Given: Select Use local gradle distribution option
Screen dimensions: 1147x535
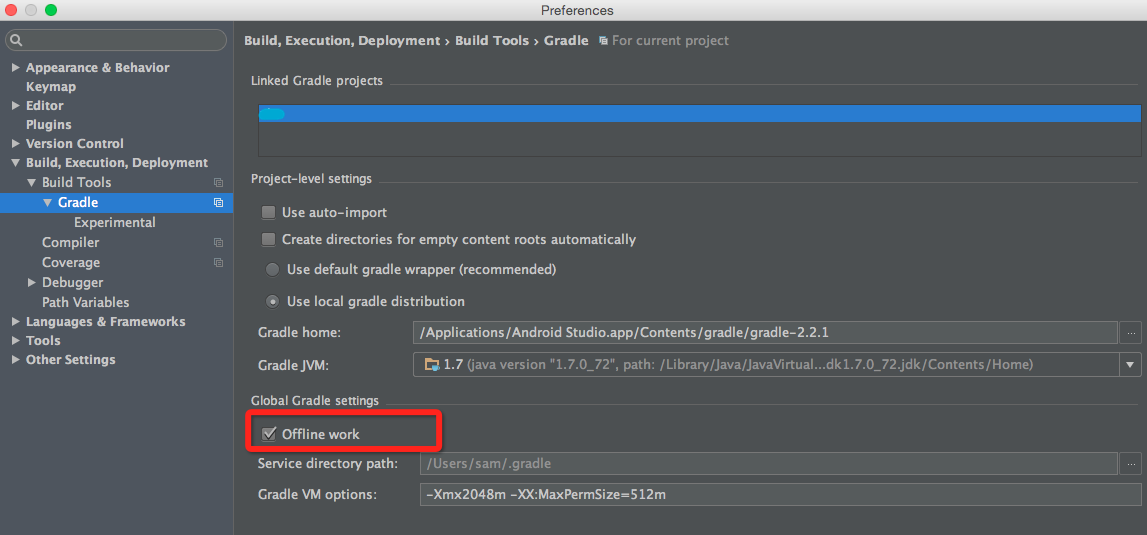Looking at the screenshot, I should pyautogui.click(x=272, y=301).
